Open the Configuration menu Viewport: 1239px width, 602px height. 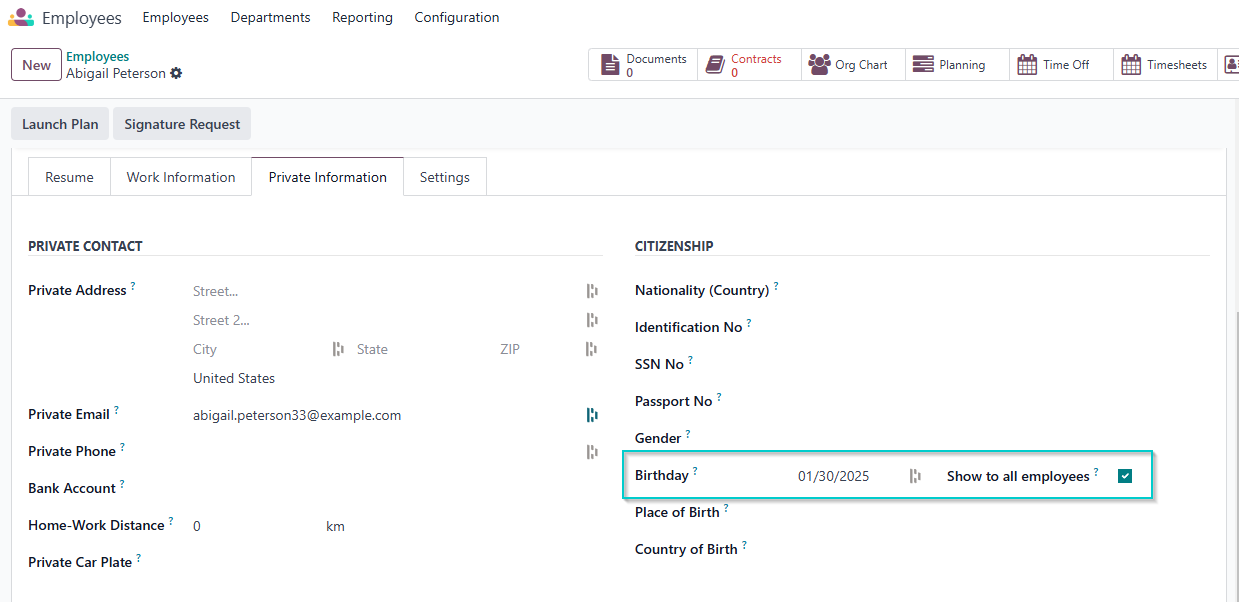[456, 18]
